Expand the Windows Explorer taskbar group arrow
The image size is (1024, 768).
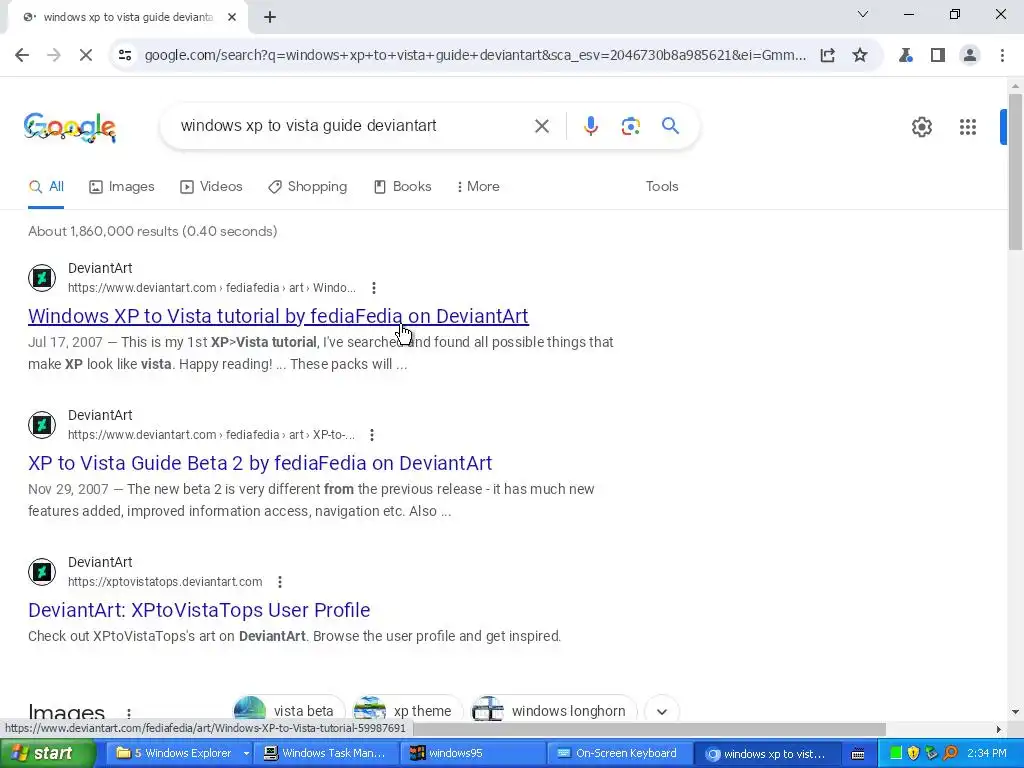tap(246, 754)
